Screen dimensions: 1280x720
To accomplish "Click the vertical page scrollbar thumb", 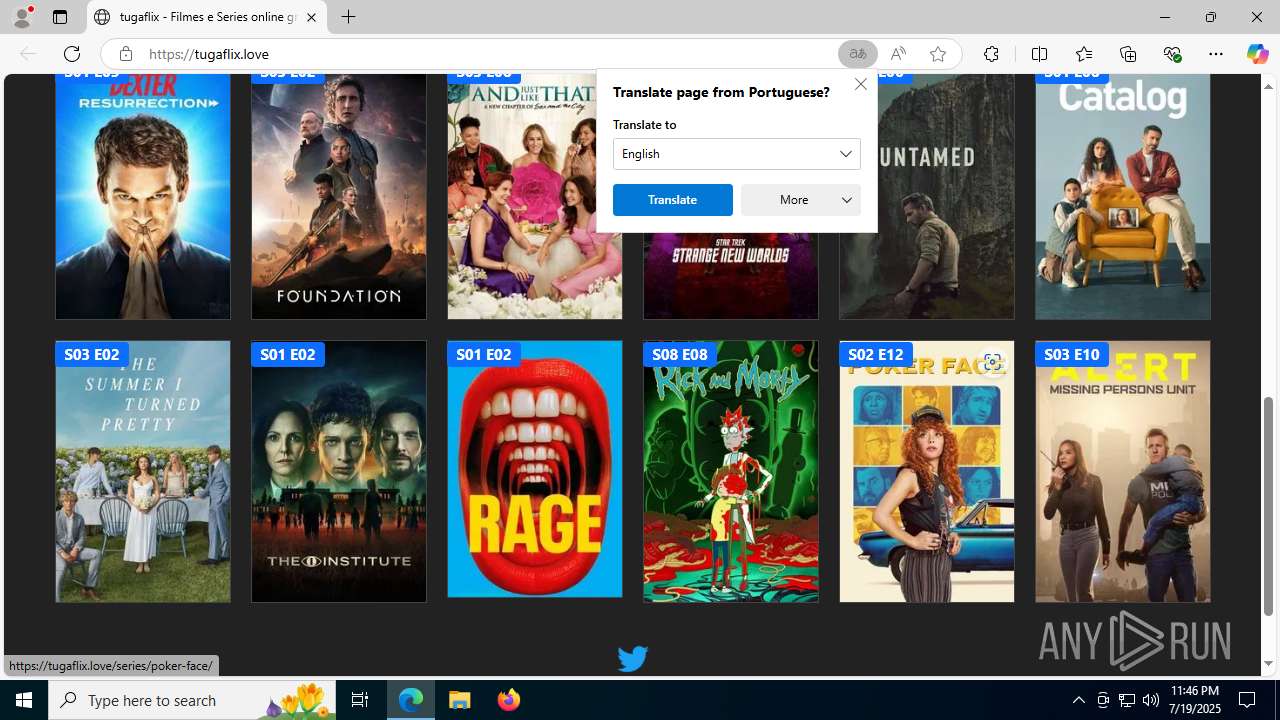I will (1269, 505).
